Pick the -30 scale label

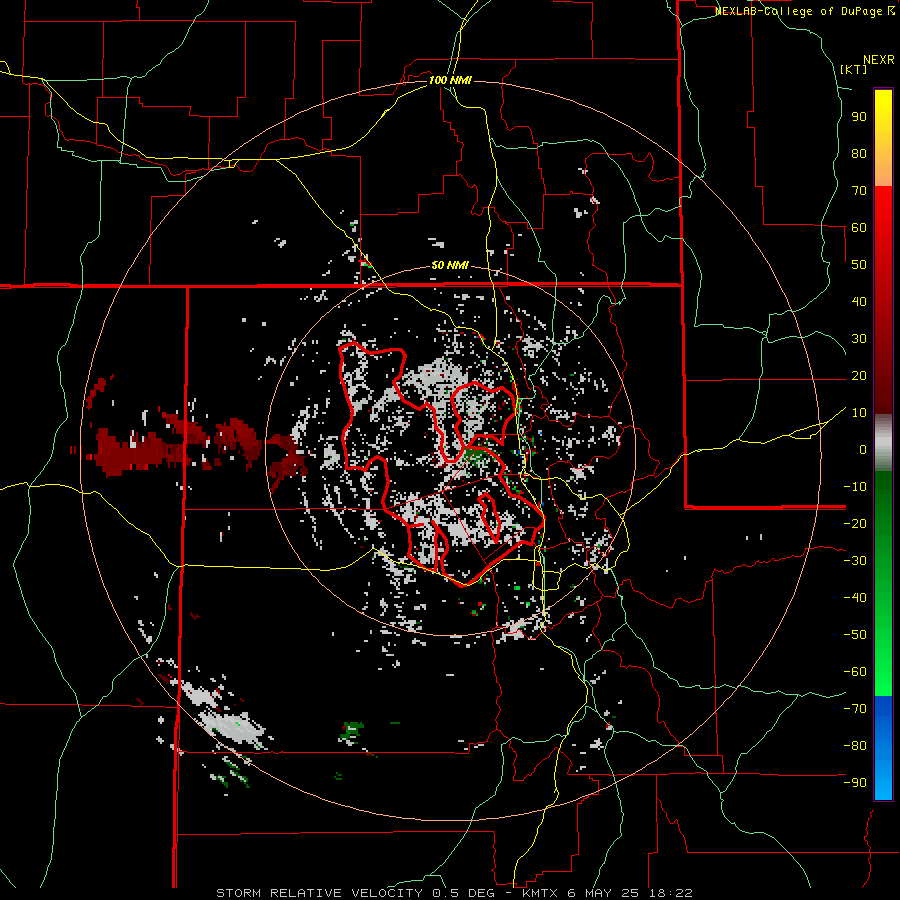click(855, 561)
